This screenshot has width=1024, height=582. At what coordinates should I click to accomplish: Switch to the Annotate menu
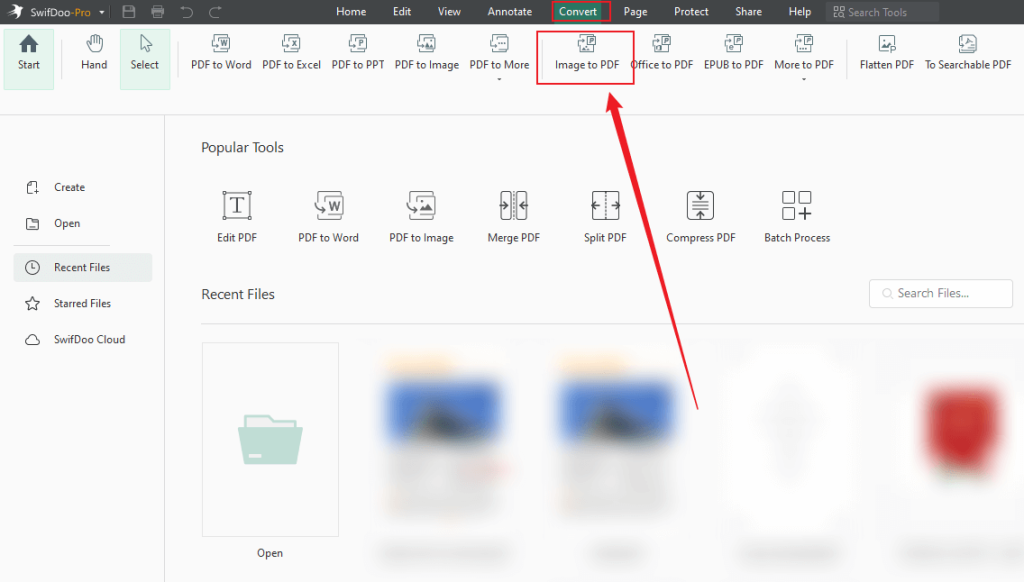[x=509, y=11]
